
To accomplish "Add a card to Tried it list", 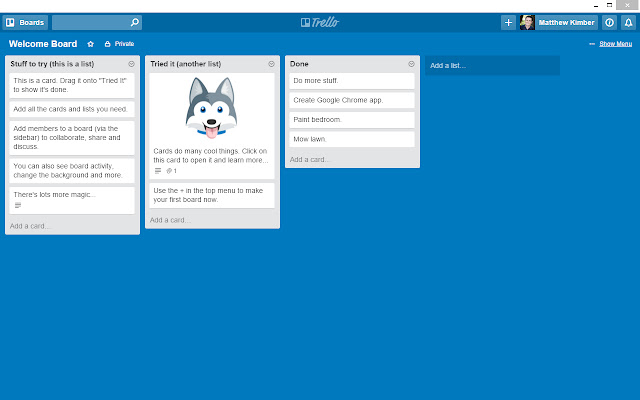I will click(x=170, y=220).
